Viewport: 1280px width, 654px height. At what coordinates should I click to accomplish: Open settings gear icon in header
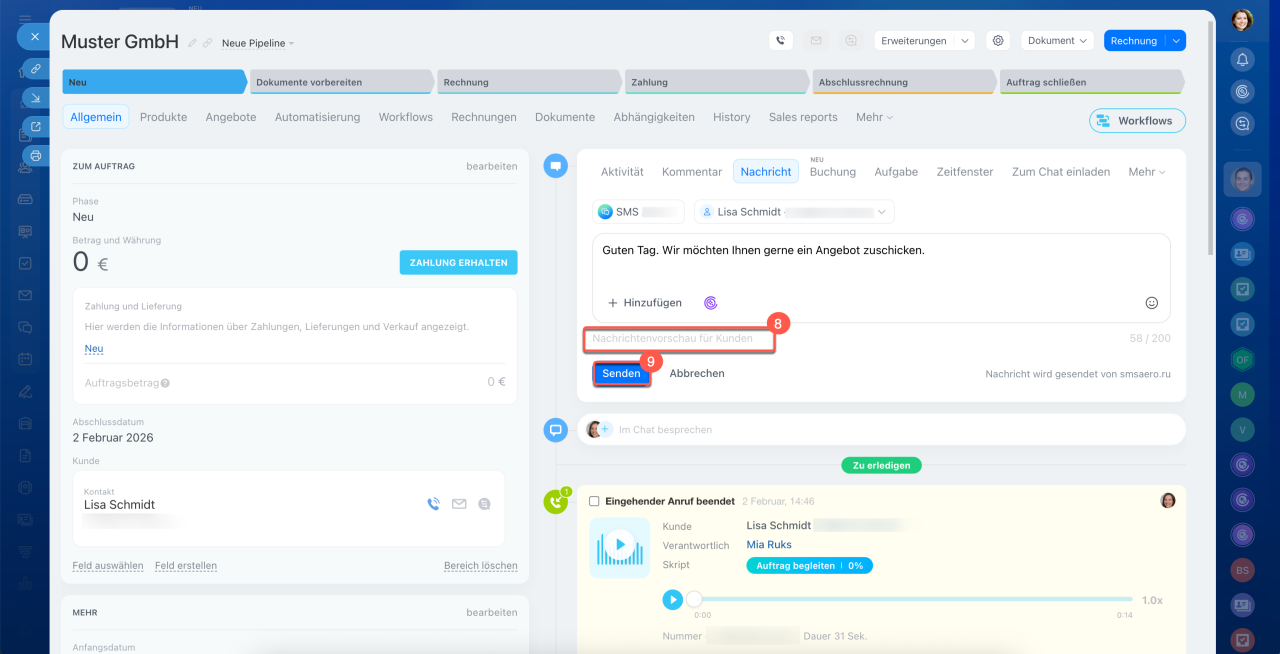tap(997, 41)
